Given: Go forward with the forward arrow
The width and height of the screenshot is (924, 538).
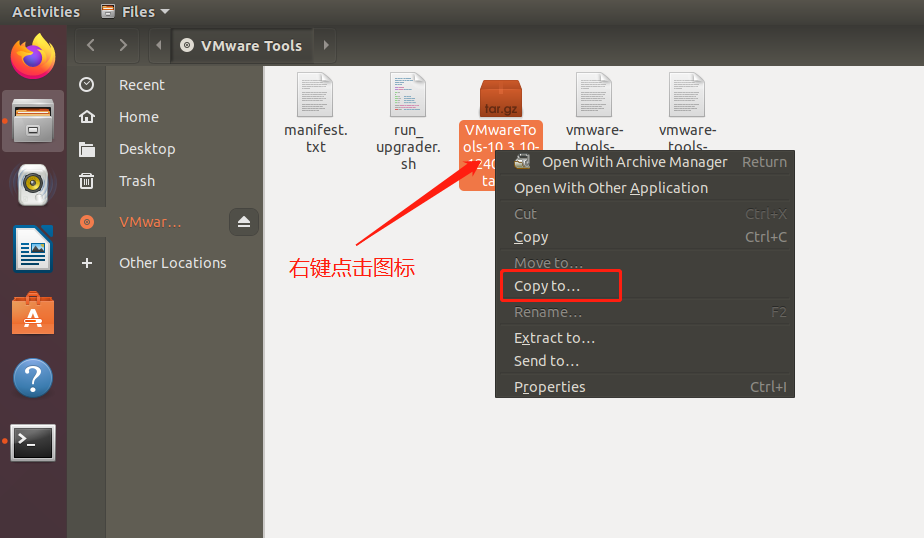Looking at the screenshot, I should click(x=123, y=45).
